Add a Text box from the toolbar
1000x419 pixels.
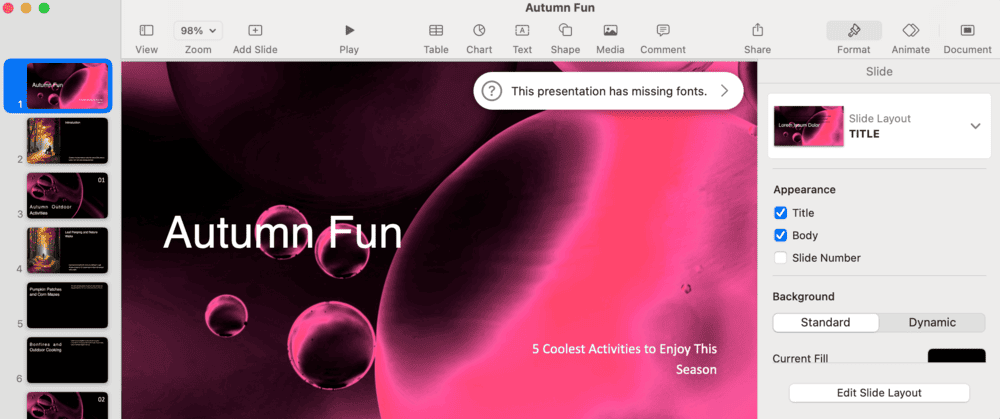coord(522,31)
